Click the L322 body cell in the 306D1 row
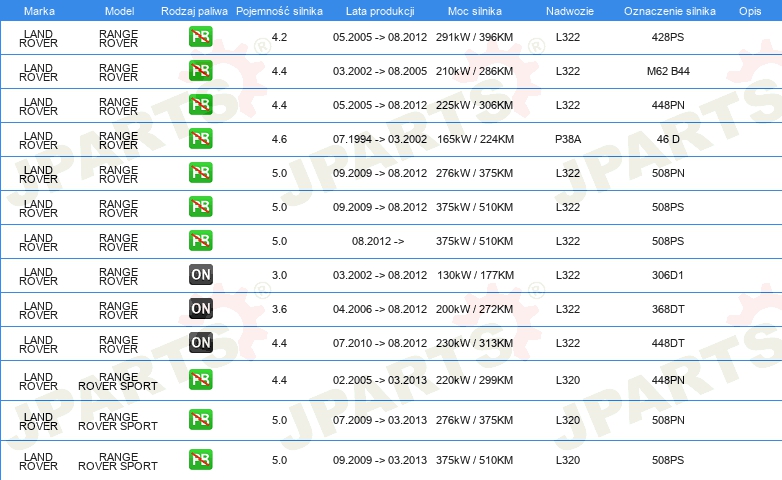Screen dimensions: 782x480 pos(568,275)
